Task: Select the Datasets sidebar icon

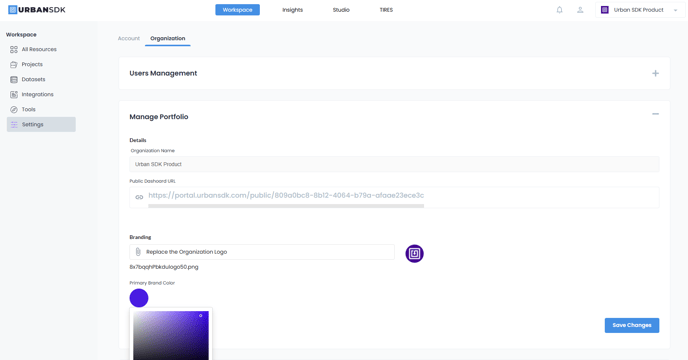Action: coord(14,79)
